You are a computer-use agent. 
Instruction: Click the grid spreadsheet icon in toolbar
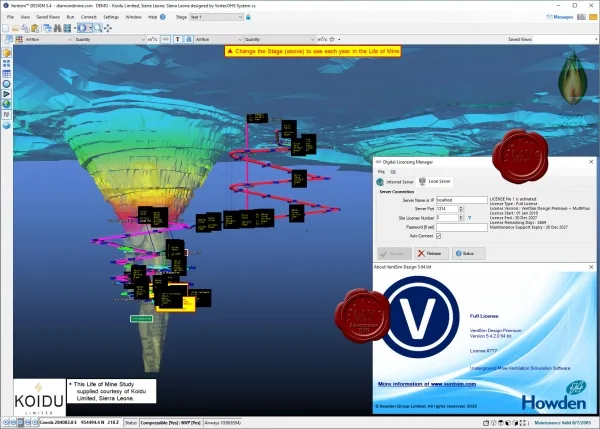click(67, 28)
